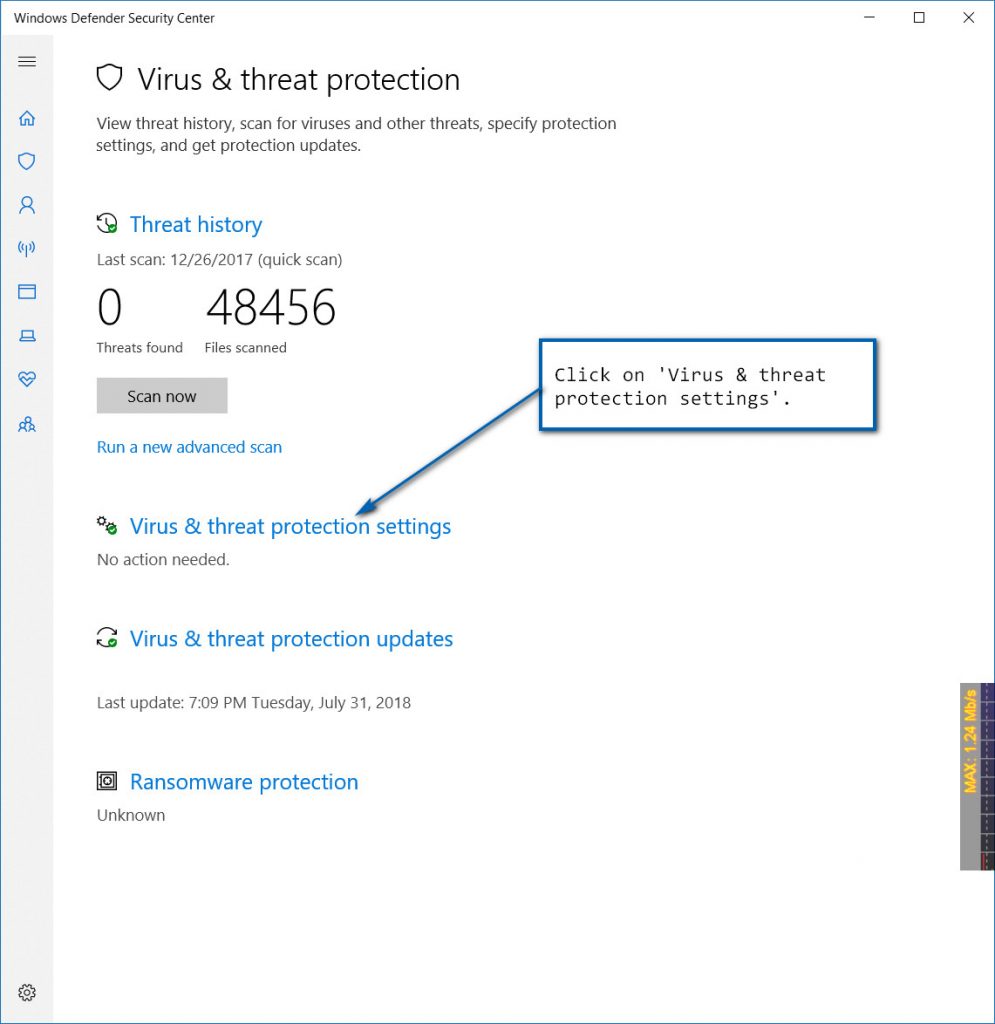
Task: Expand the navigation menu with the hamburger button
Action: click(27, 61)
